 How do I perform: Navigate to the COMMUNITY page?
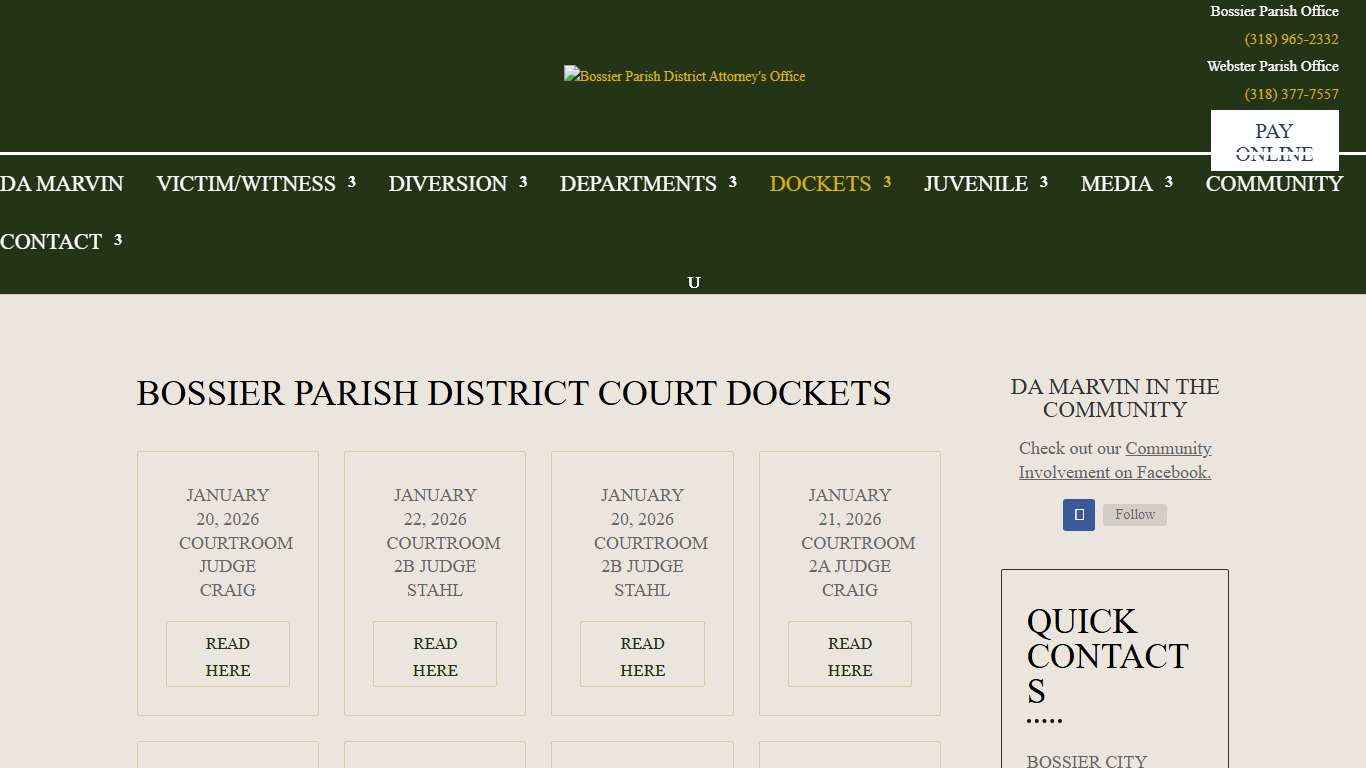click(x=1274, y=183)
